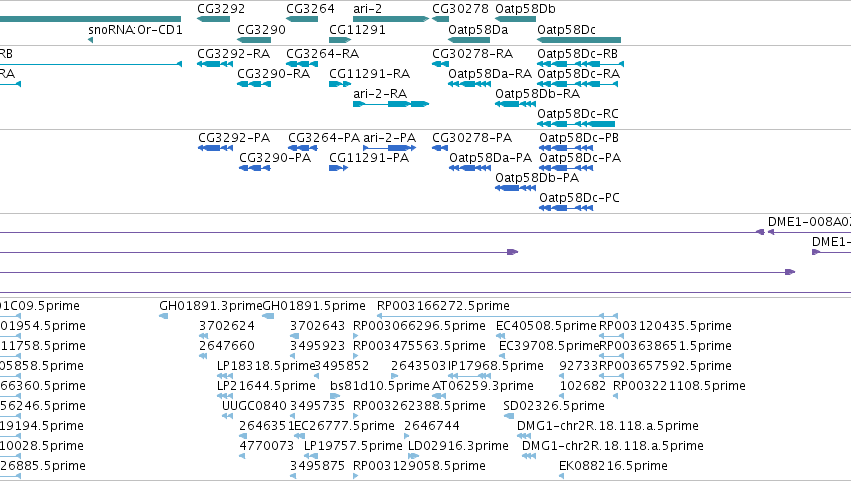Click the Oatp58Da-PA protein label
Screen dimensions: 851x481
pyautogui.click(x=491, y=158)
